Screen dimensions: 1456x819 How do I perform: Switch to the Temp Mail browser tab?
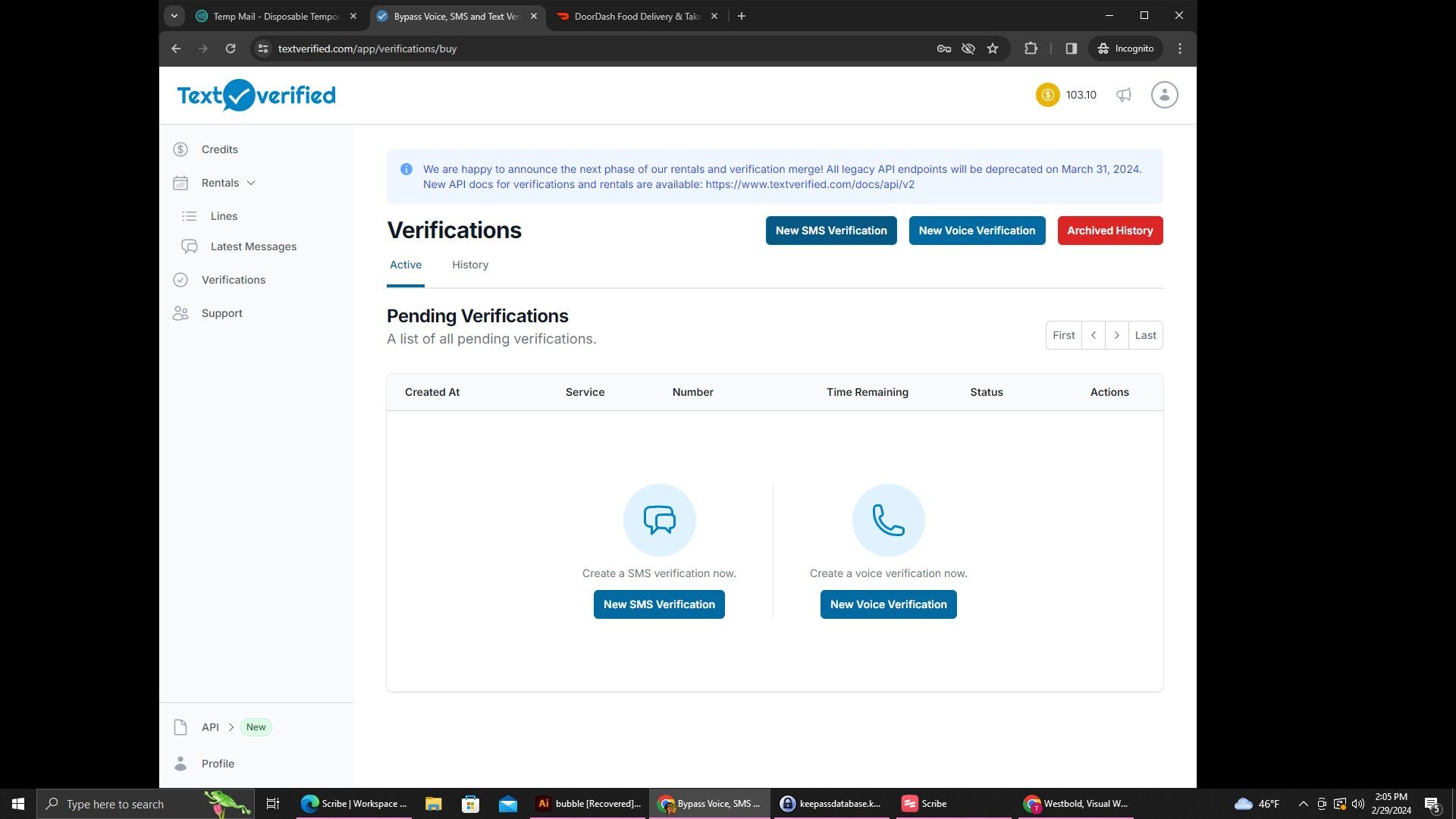(x=275, y=16)
